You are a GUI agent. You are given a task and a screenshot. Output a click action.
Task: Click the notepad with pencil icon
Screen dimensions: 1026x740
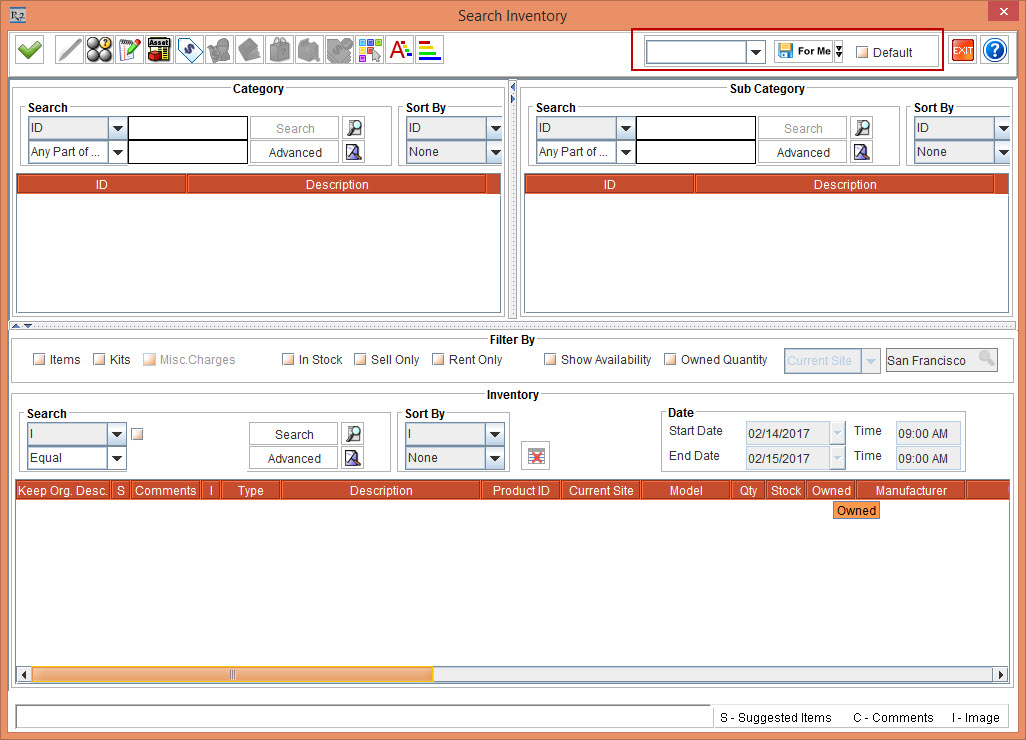[x=129, y=50]
